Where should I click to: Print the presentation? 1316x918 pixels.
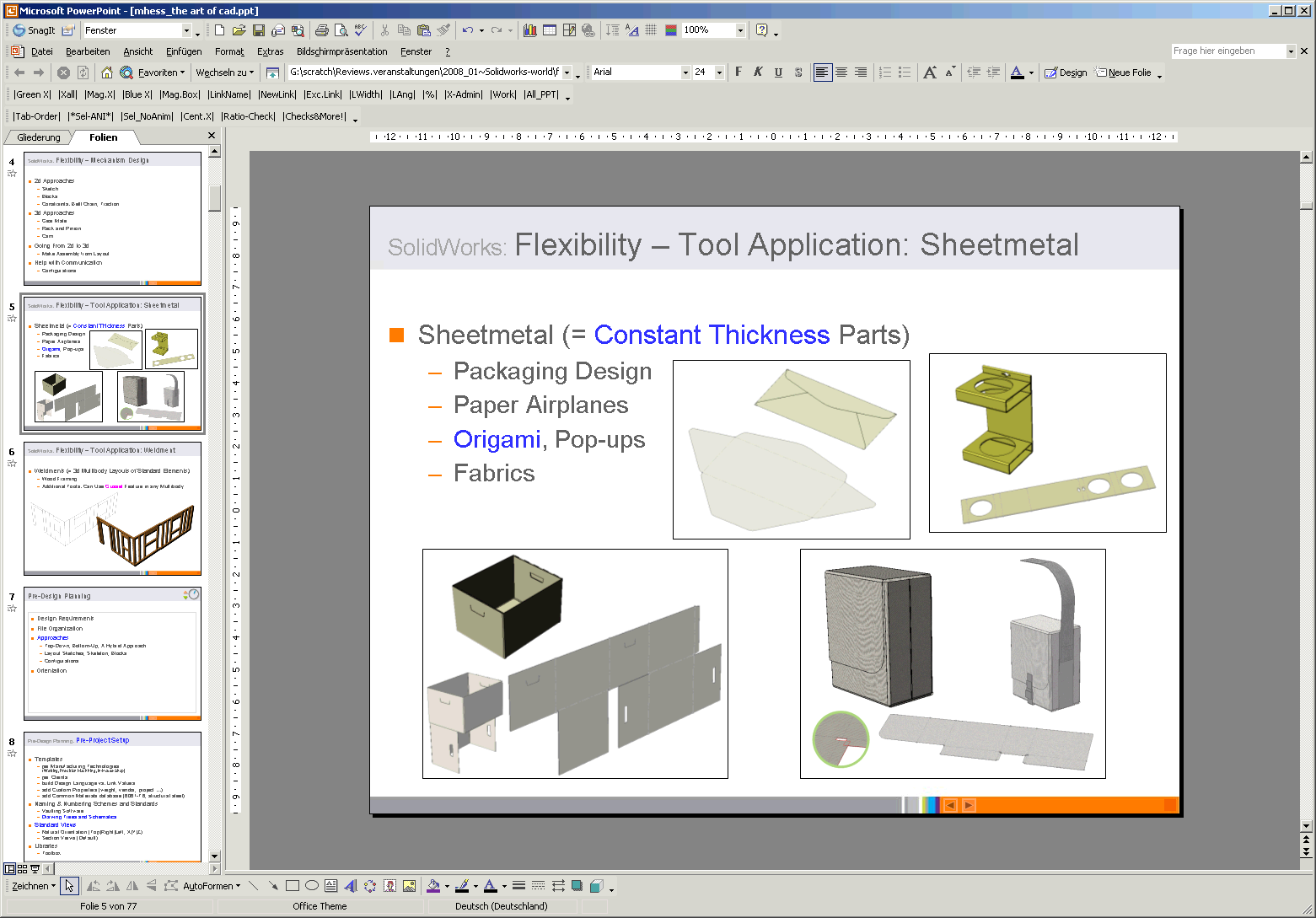pos(321,30)
